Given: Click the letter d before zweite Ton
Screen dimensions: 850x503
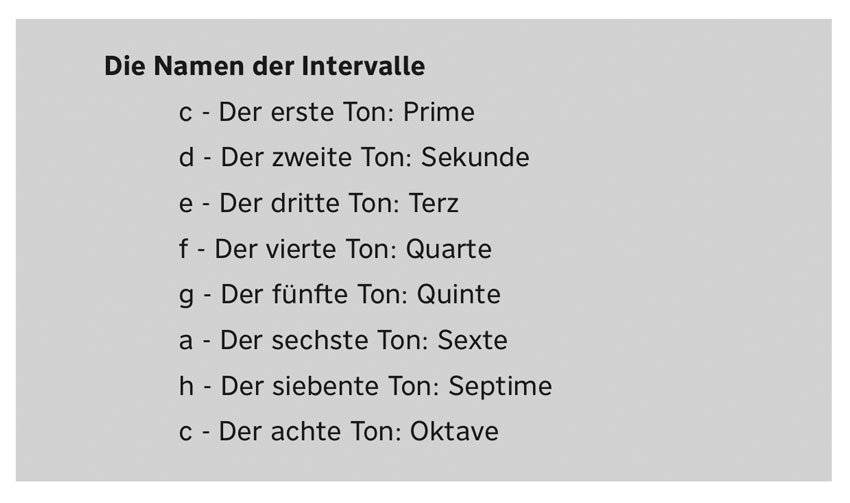Looking at the screenshot, I should pos(186,158).
